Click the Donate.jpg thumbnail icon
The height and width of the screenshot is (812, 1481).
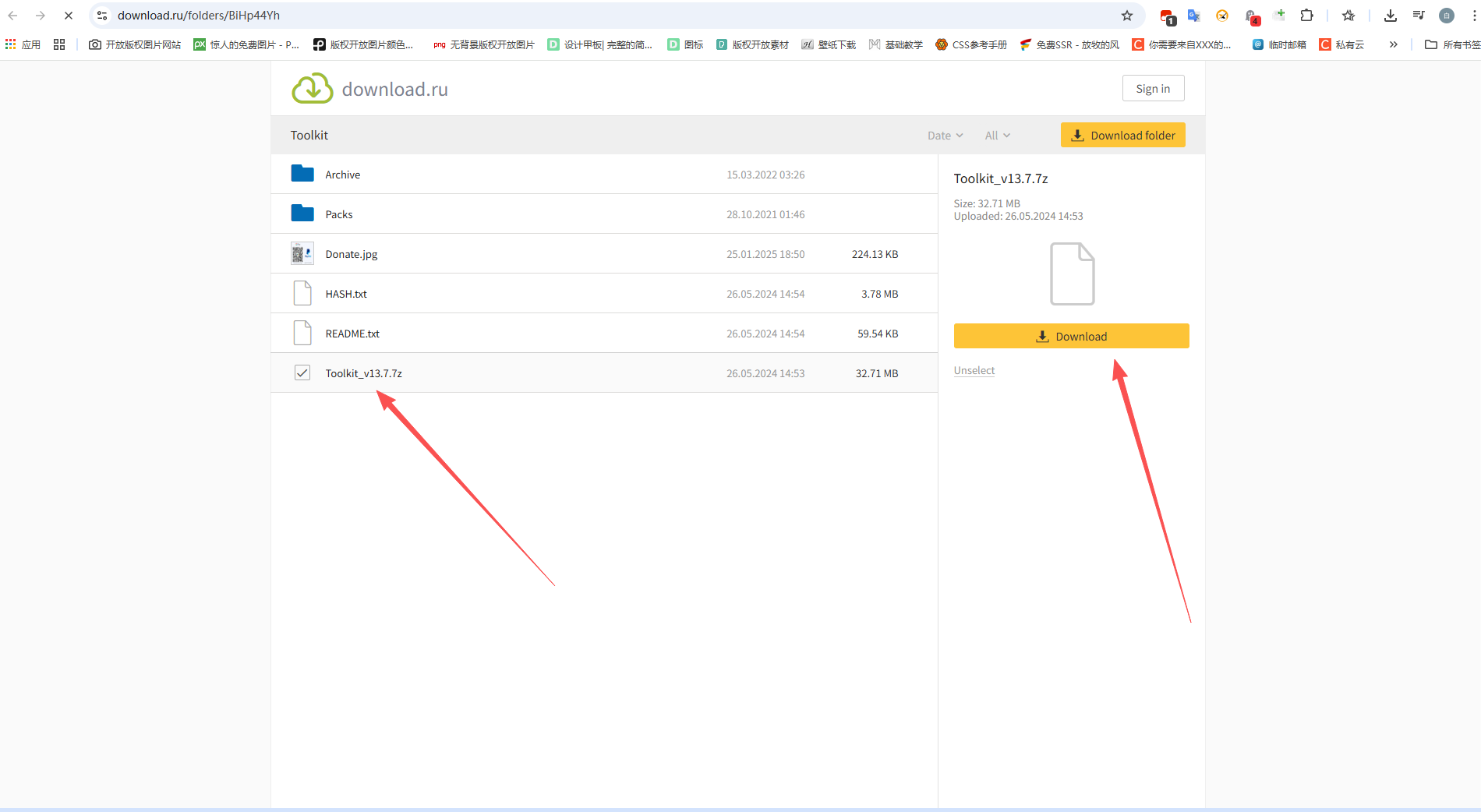tap(302, 254)
